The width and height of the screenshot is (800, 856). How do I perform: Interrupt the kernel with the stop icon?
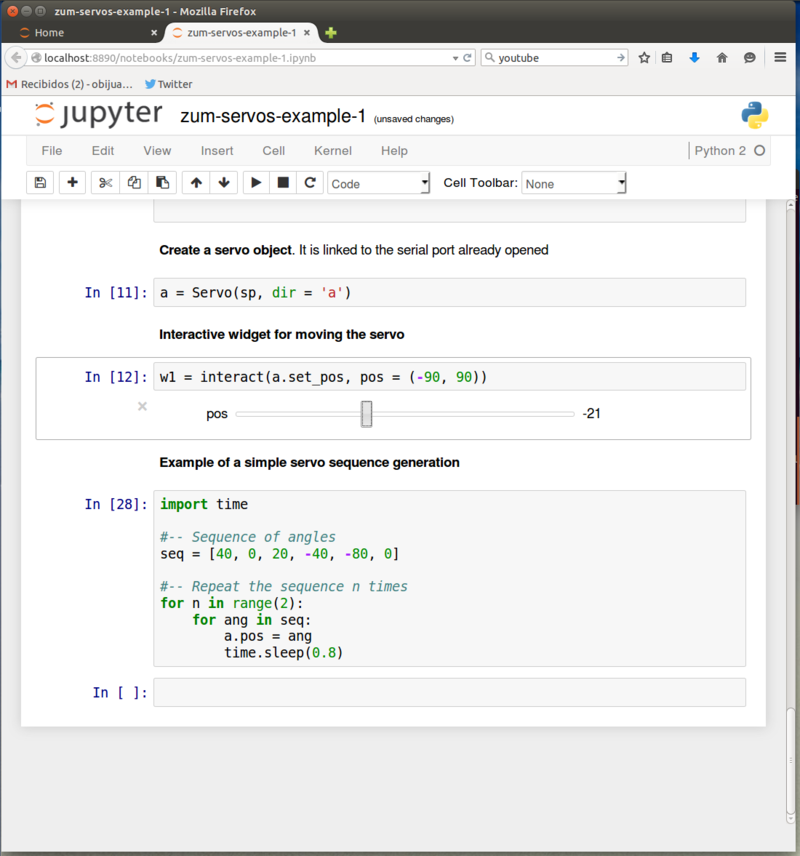click(283, 183)
